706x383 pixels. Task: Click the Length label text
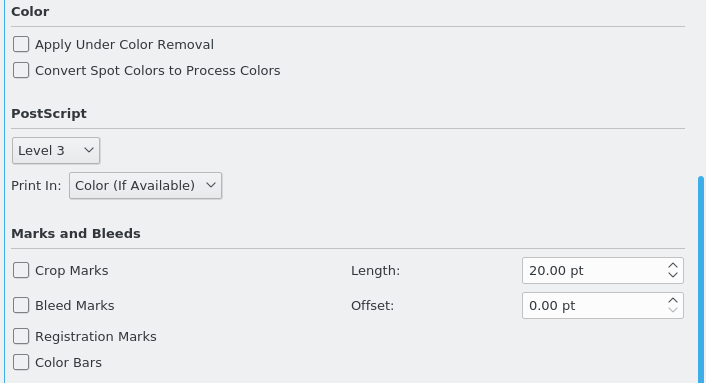pos(376,270)
